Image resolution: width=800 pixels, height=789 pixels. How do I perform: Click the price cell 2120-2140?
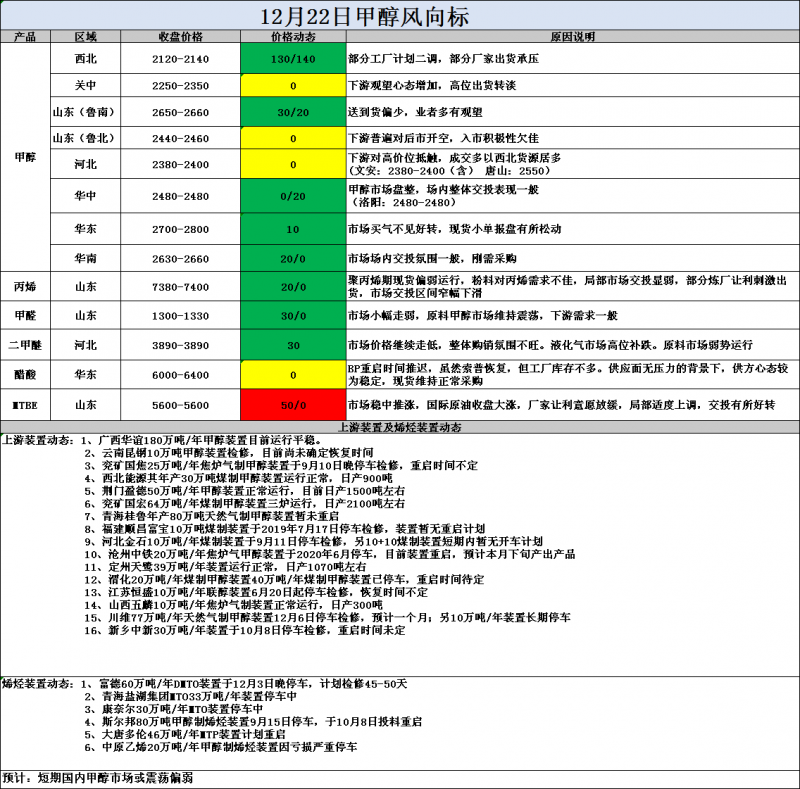[x=180, y=59]
